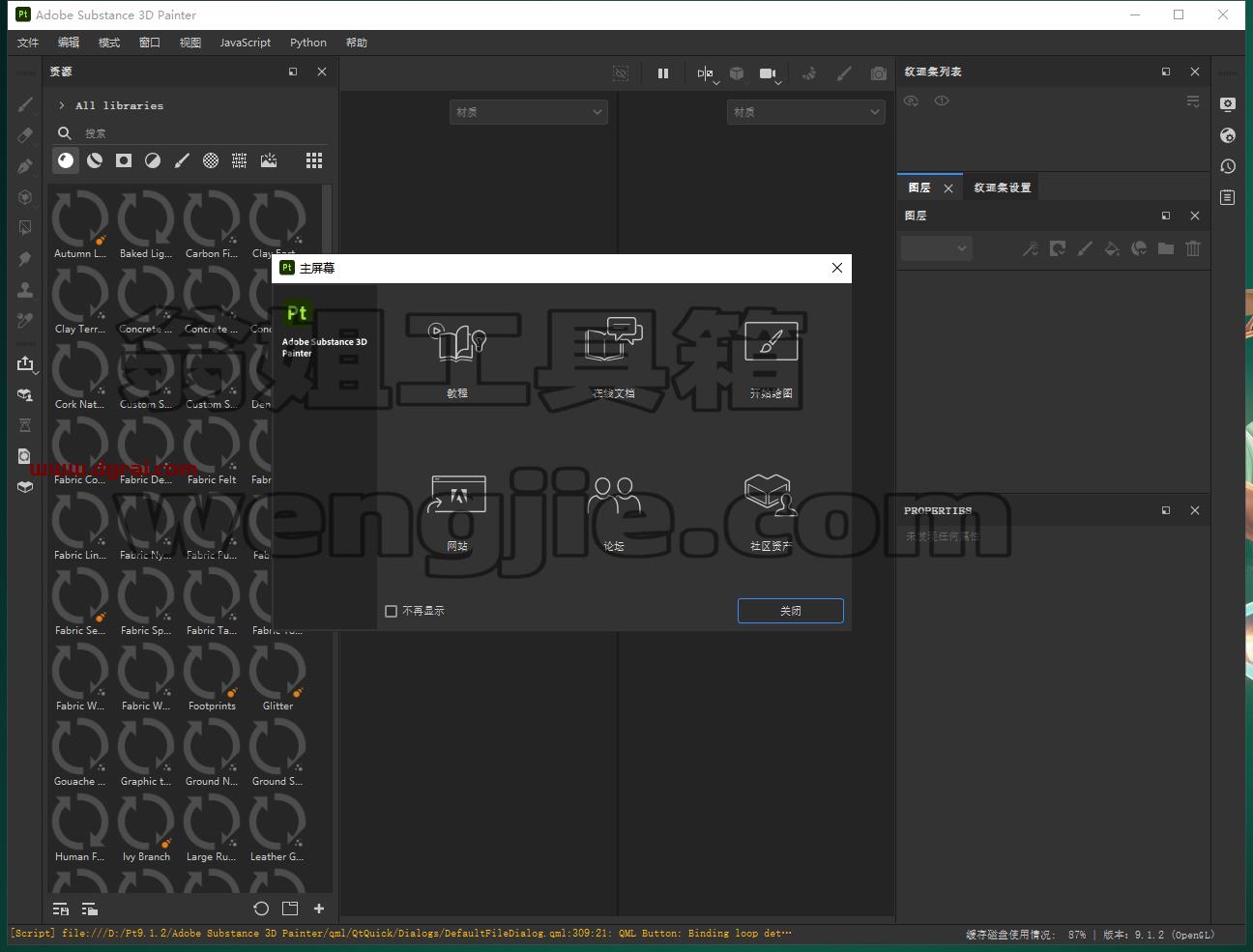Filter assets by Environment maps icon
Image resolution: width=1253 pixels, height=952 pixels.
pos(269,160)
